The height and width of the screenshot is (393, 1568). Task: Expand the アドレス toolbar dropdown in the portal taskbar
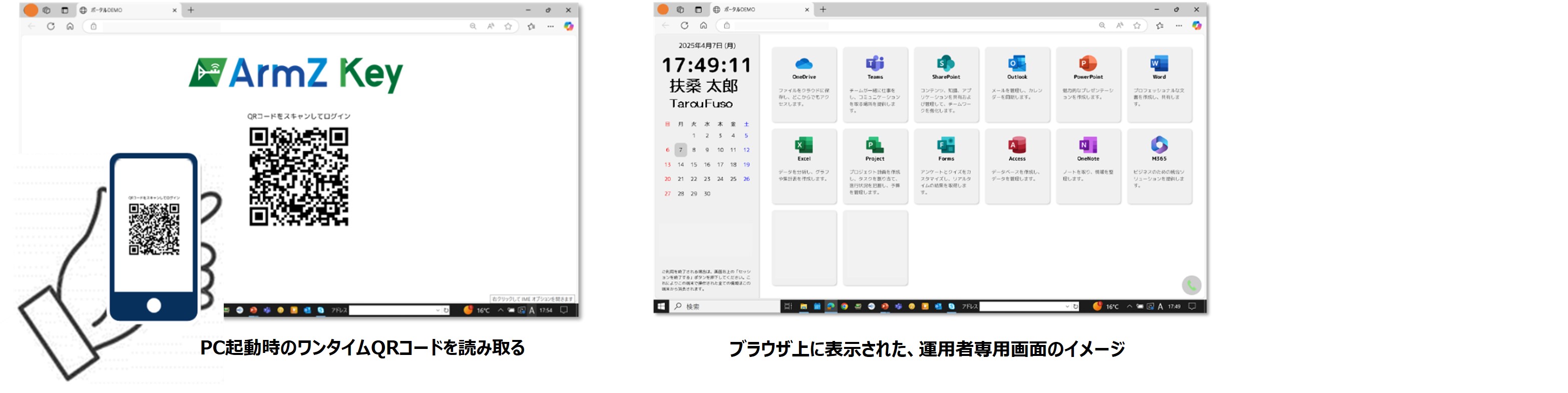point(1067,306)
